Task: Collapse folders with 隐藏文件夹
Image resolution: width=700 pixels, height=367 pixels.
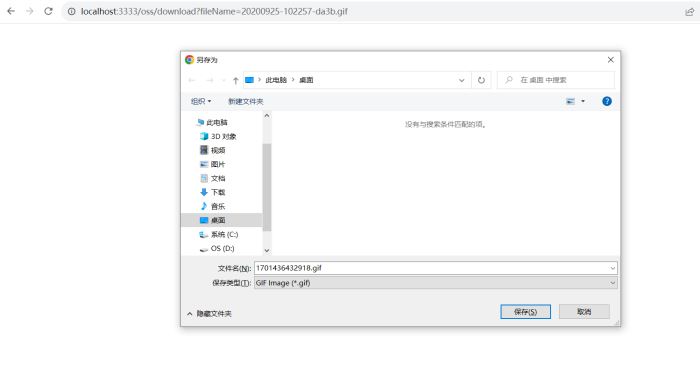Action: click(209, 314)
